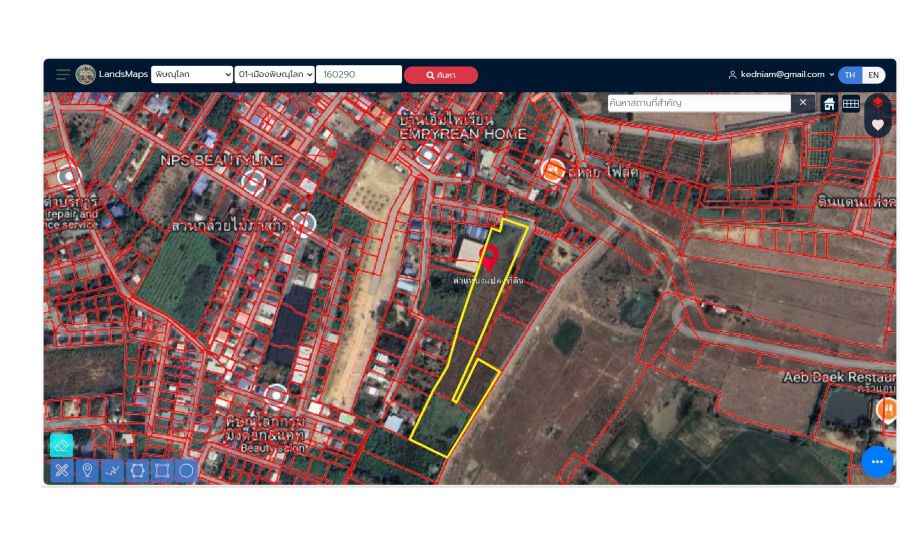Choose the location pin marker tool
This screenshot has height=550, width=900.
87,470
